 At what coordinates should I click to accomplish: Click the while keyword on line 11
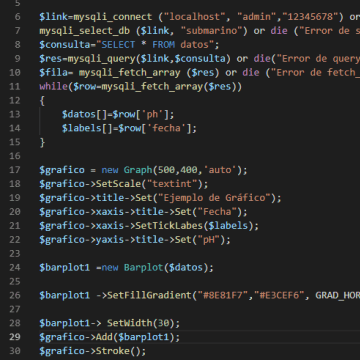click(x=53, y=87)
